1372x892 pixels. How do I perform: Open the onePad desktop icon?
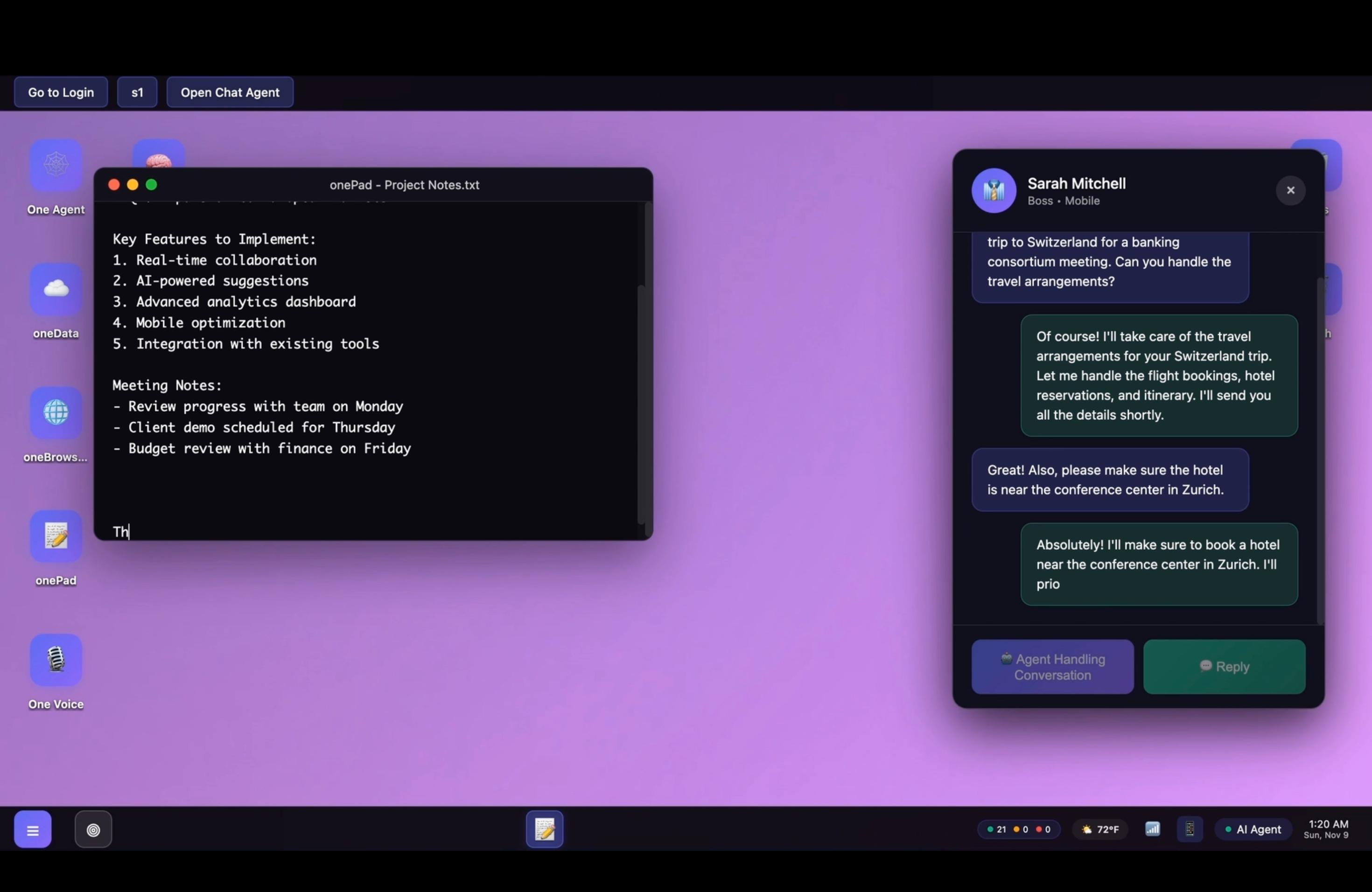tap(56, 537)
